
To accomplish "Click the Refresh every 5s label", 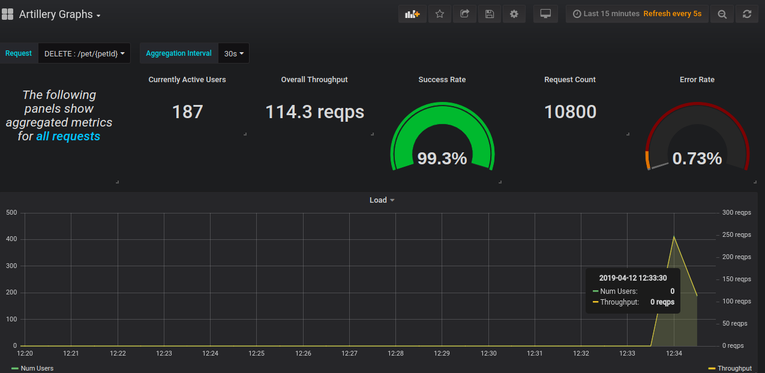I will tap(672, 14).
